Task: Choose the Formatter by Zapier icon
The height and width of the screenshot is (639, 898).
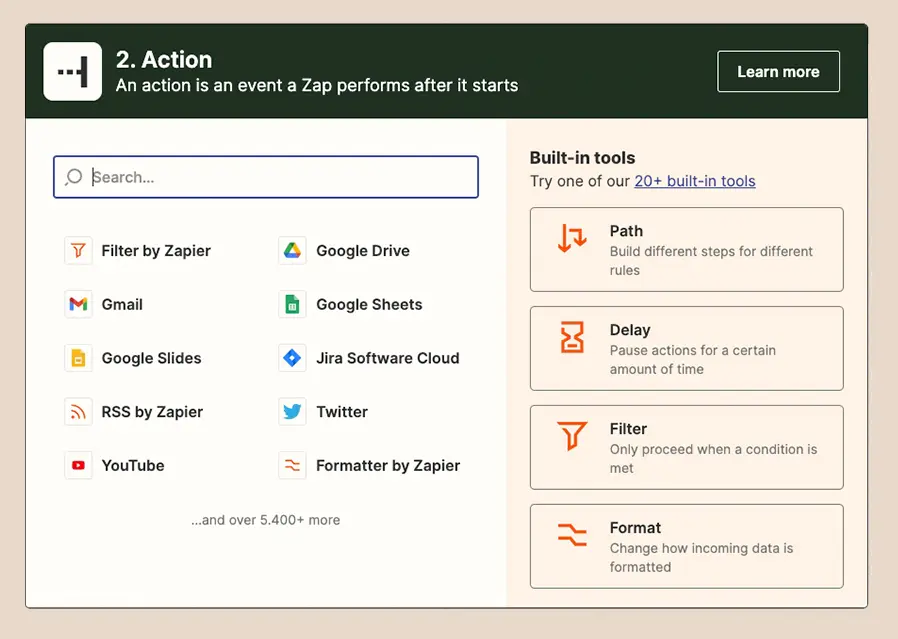Action: [x=291, y=465]
